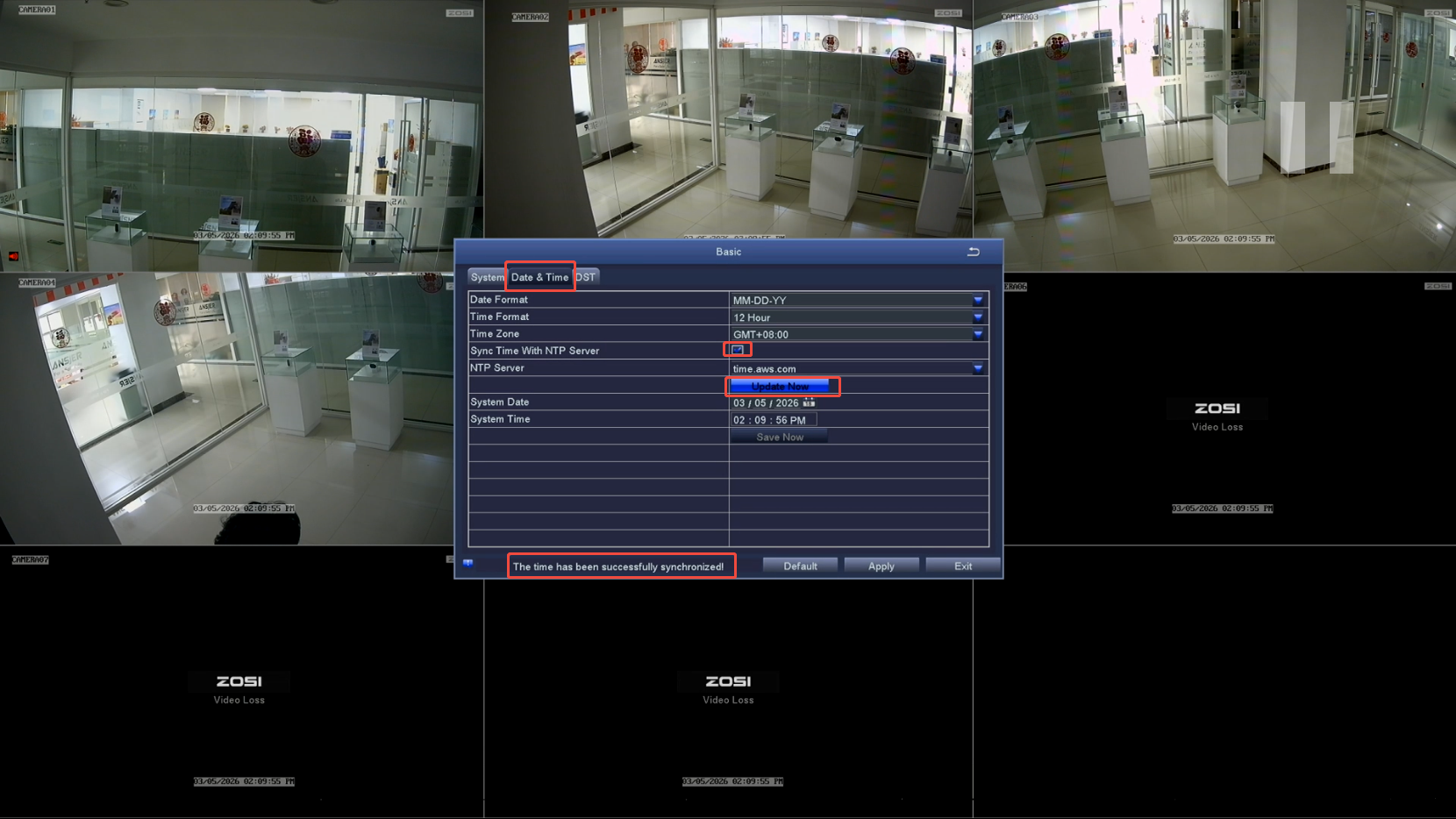Image resolution: width=1456 pixels, height=819 pixels.
Task: Open the System Date calendar picker icon
Action: [809, 402]
